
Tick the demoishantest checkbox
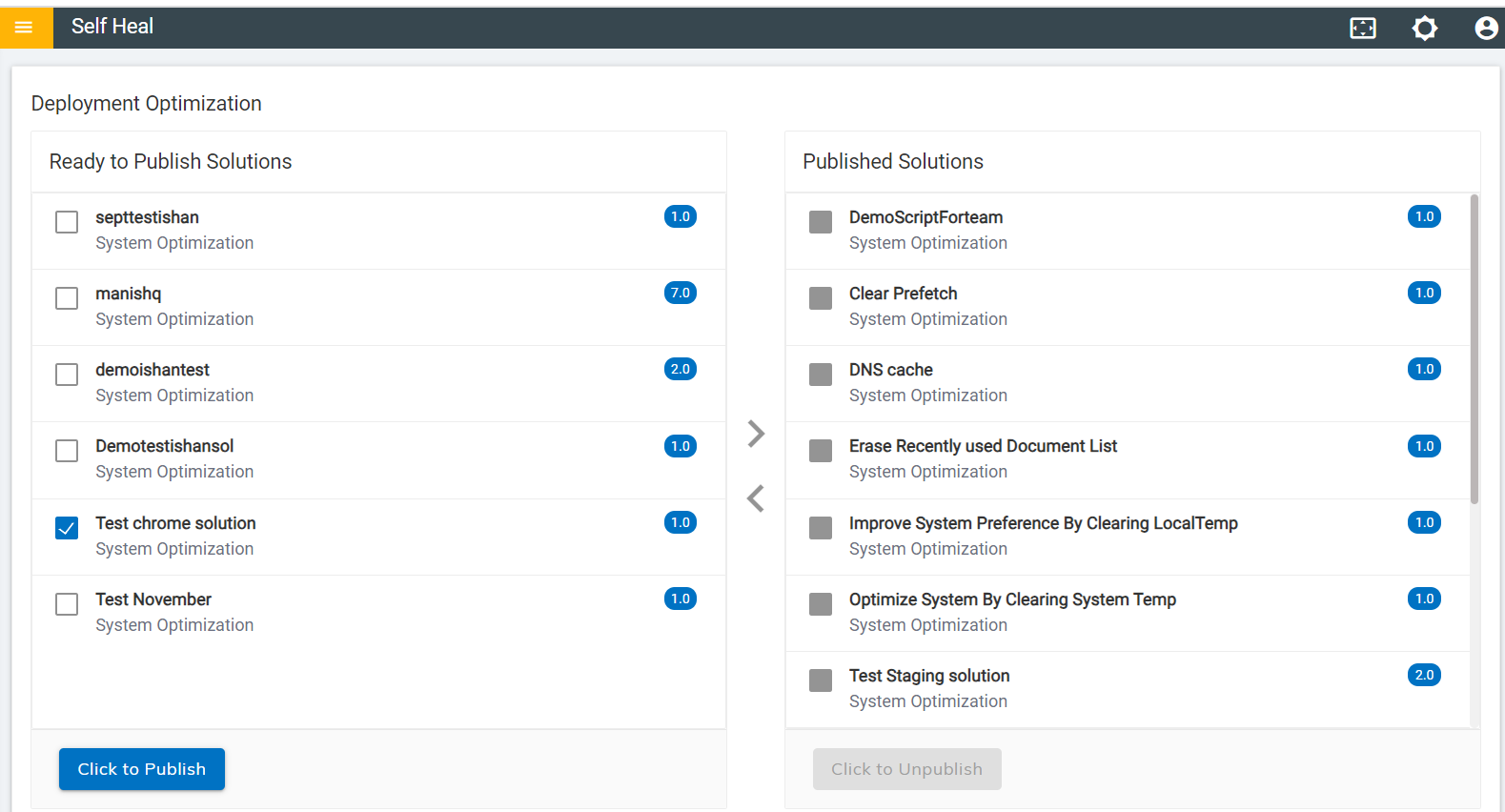point(67,375)
